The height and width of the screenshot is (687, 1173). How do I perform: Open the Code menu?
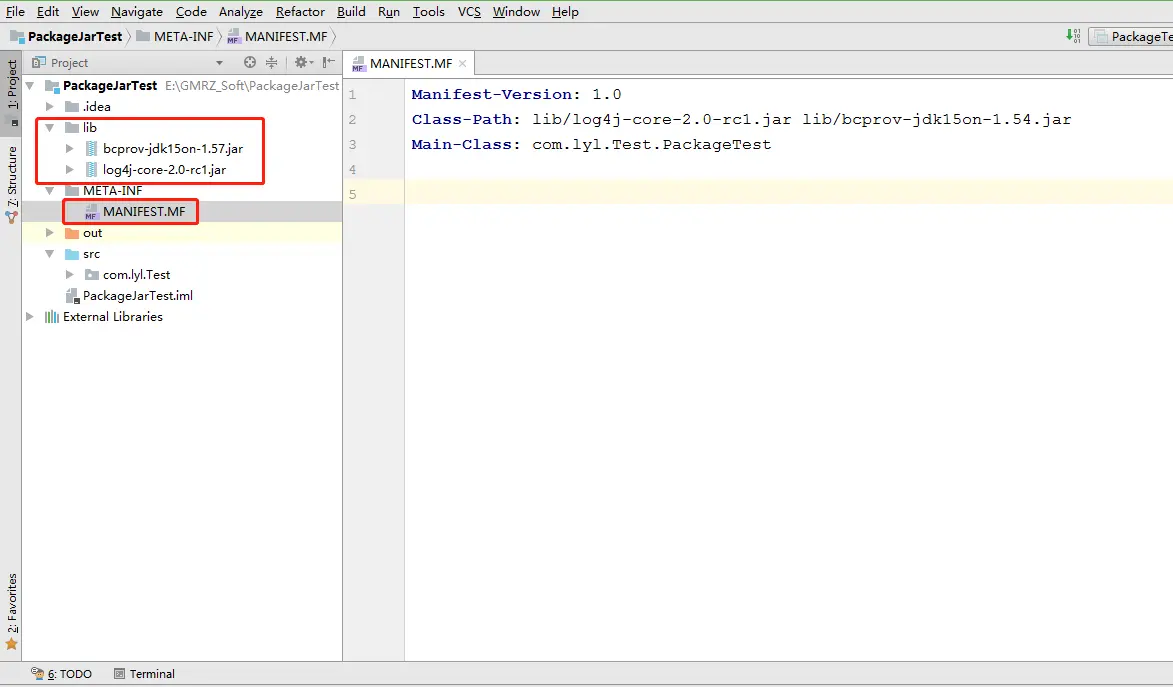(191, 12)
